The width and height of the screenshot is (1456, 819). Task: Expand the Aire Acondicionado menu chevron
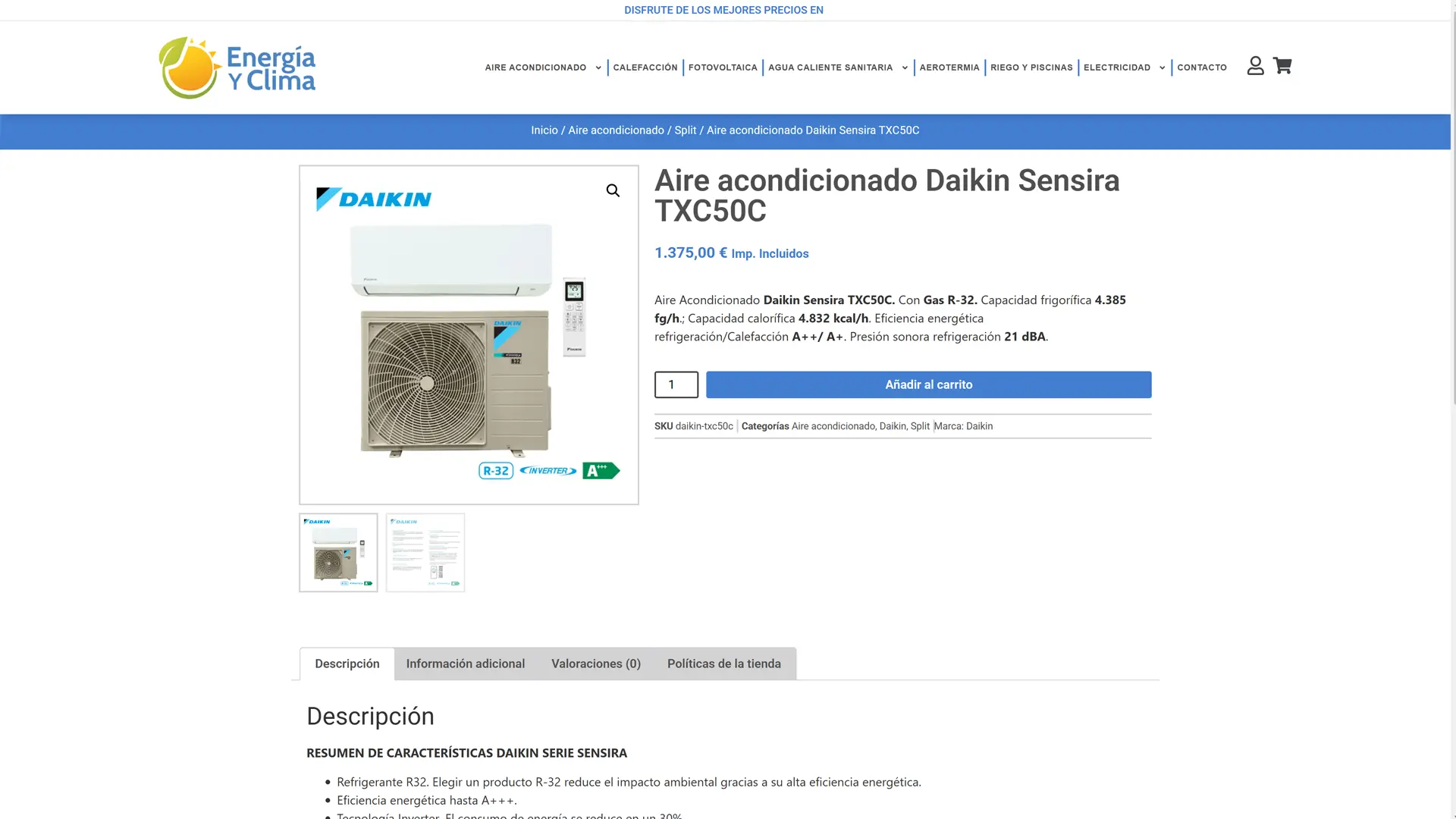(598, 68)
